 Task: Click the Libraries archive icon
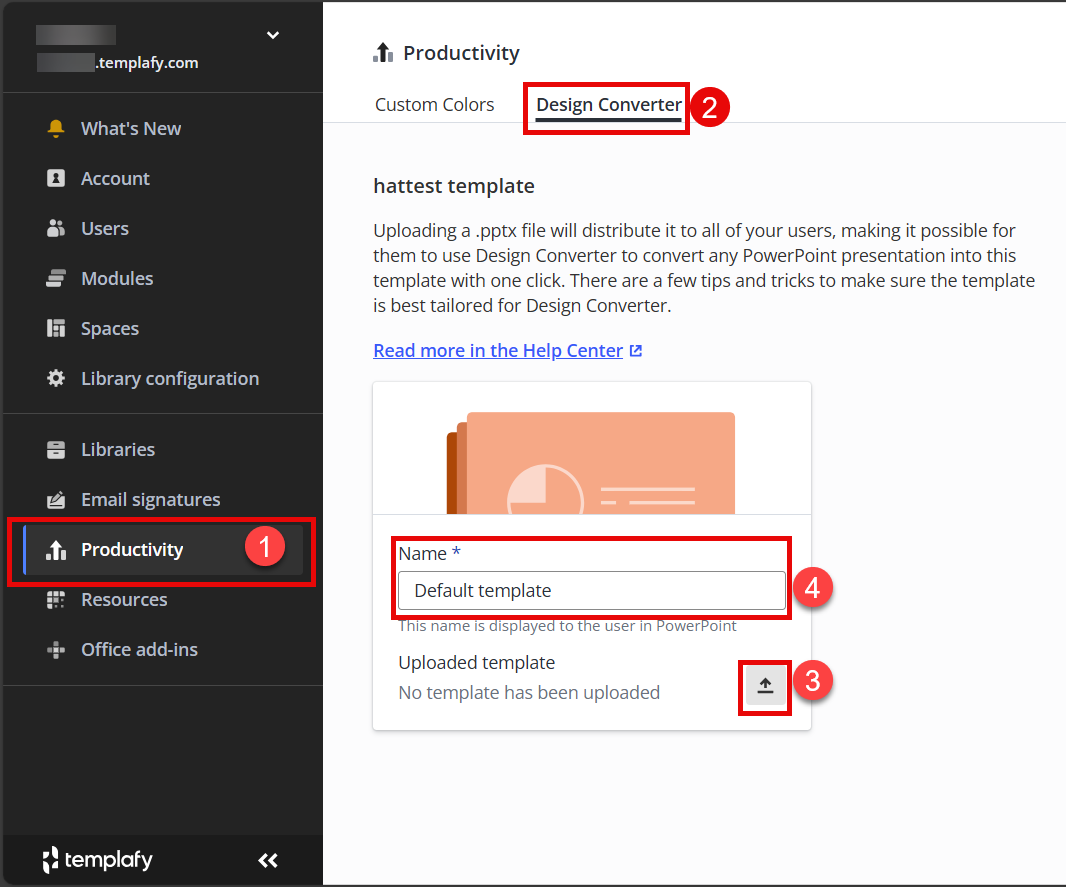pos(56,450)
